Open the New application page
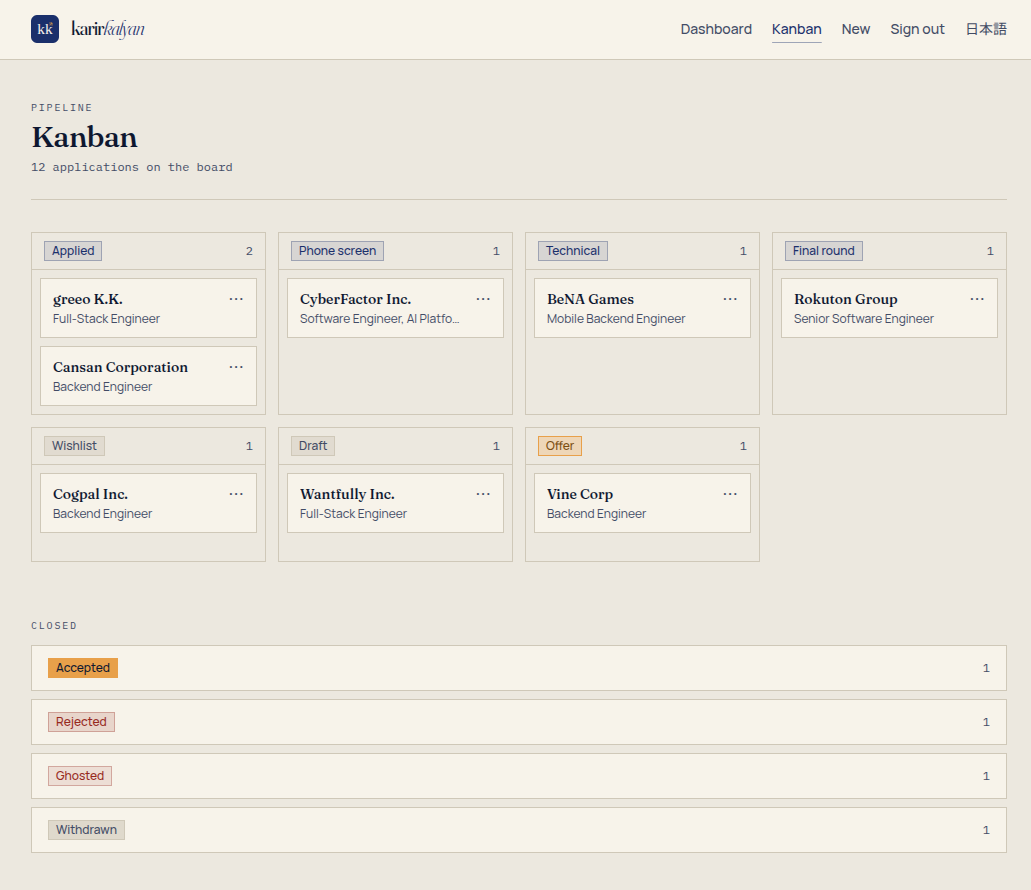The width and height of the screenshot is (1031, 890). pos(855,29)
